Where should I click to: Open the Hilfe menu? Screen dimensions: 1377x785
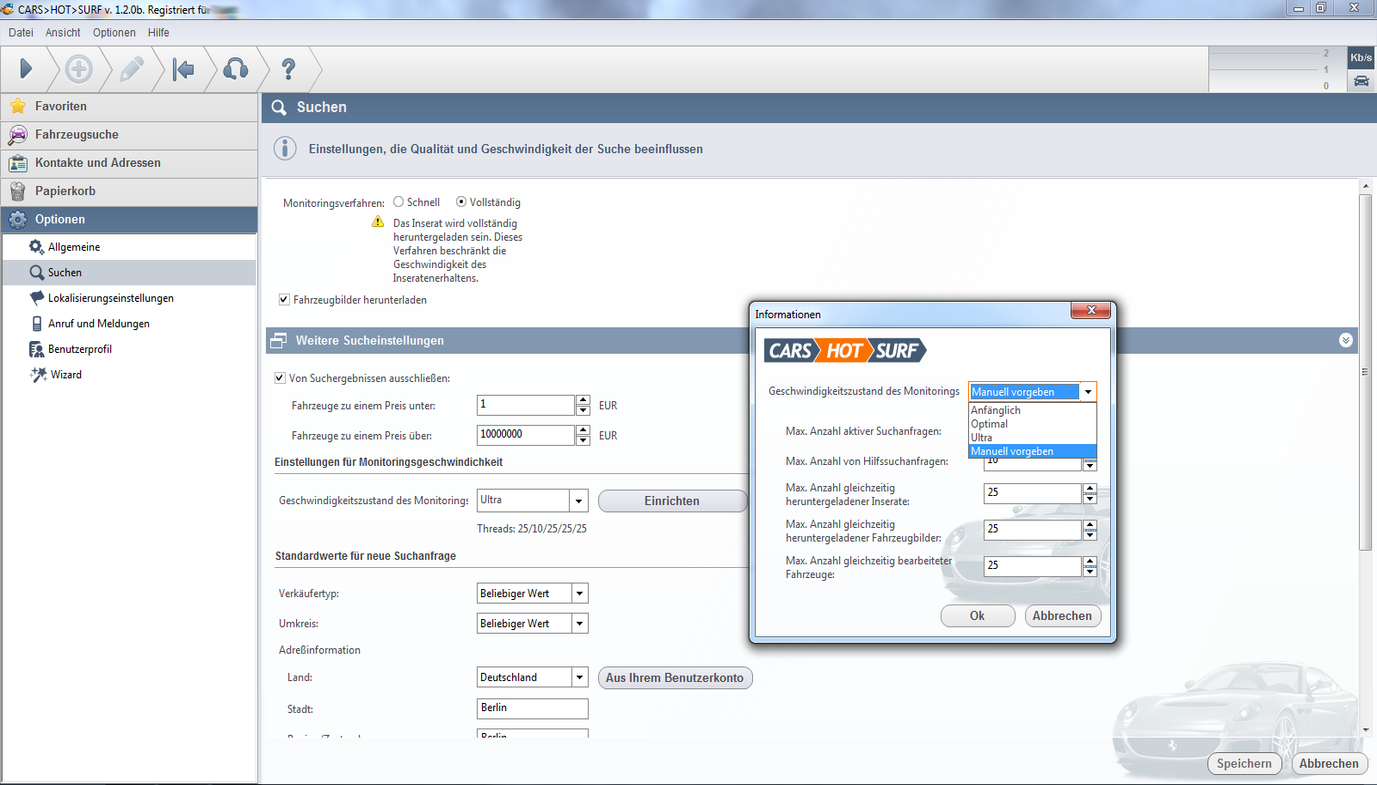(158, 33)
